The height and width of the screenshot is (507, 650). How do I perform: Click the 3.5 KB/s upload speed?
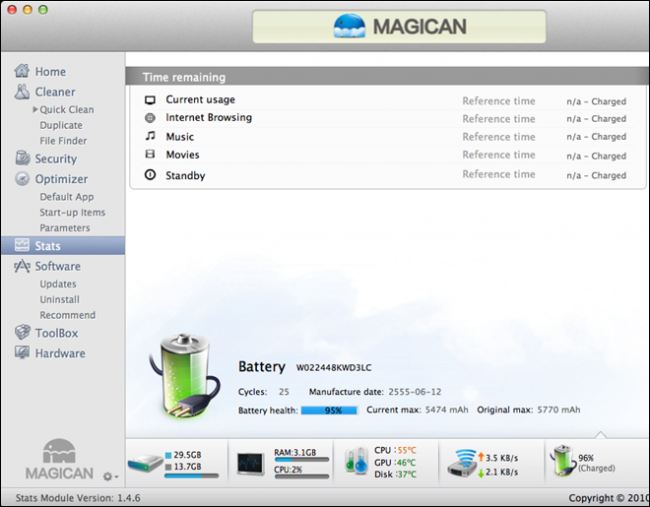[x=502, y=458]
